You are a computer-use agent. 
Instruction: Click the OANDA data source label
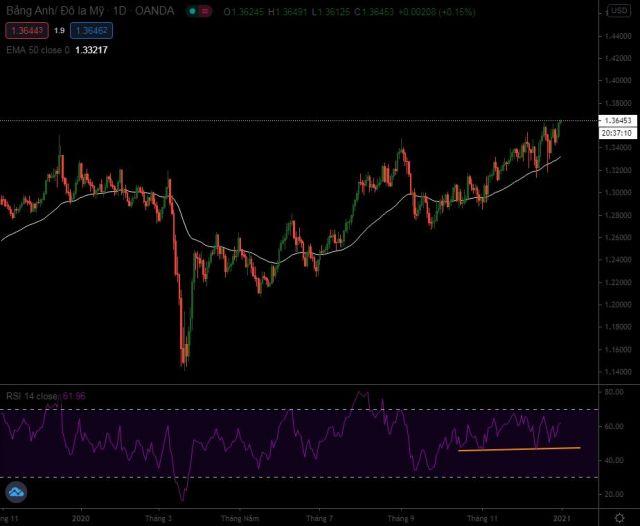point(154,11)
